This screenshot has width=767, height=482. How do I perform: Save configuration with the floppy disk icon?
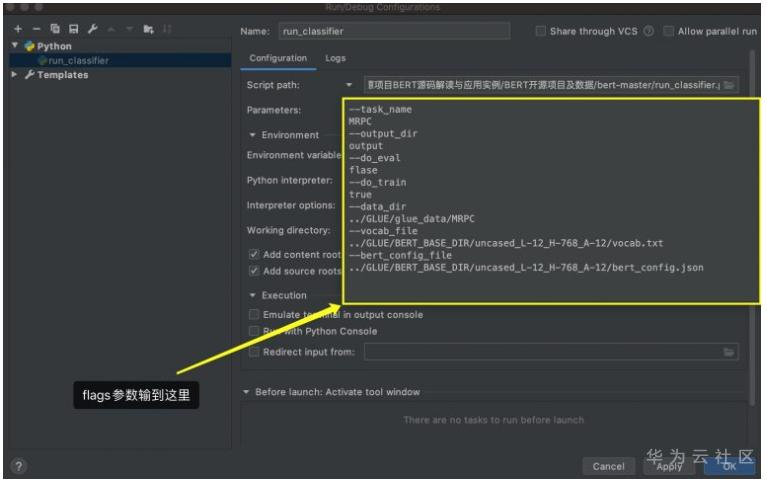[x=73, y=29]
